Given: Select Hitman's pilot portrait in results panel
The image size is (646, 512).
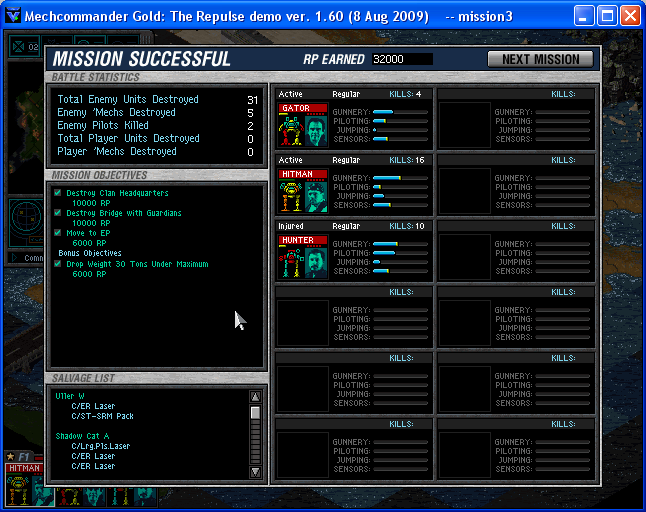Looking at the screenshot, I should click(x=316, y=196).
